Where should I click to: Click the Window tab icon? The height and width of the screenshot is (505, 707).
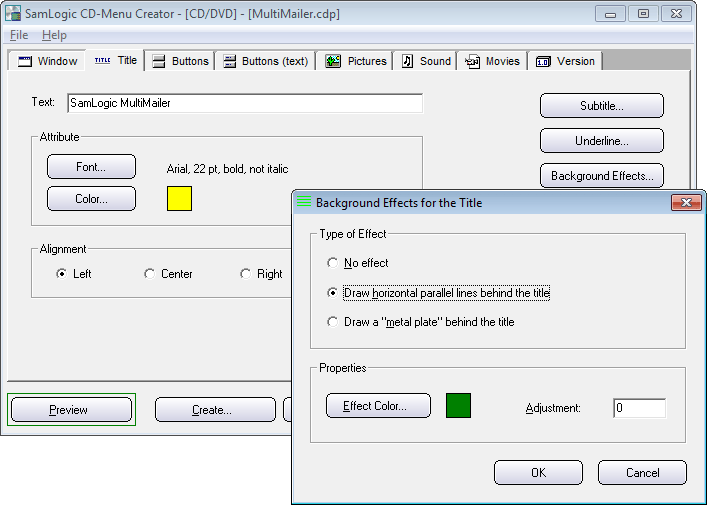(25, 61)
